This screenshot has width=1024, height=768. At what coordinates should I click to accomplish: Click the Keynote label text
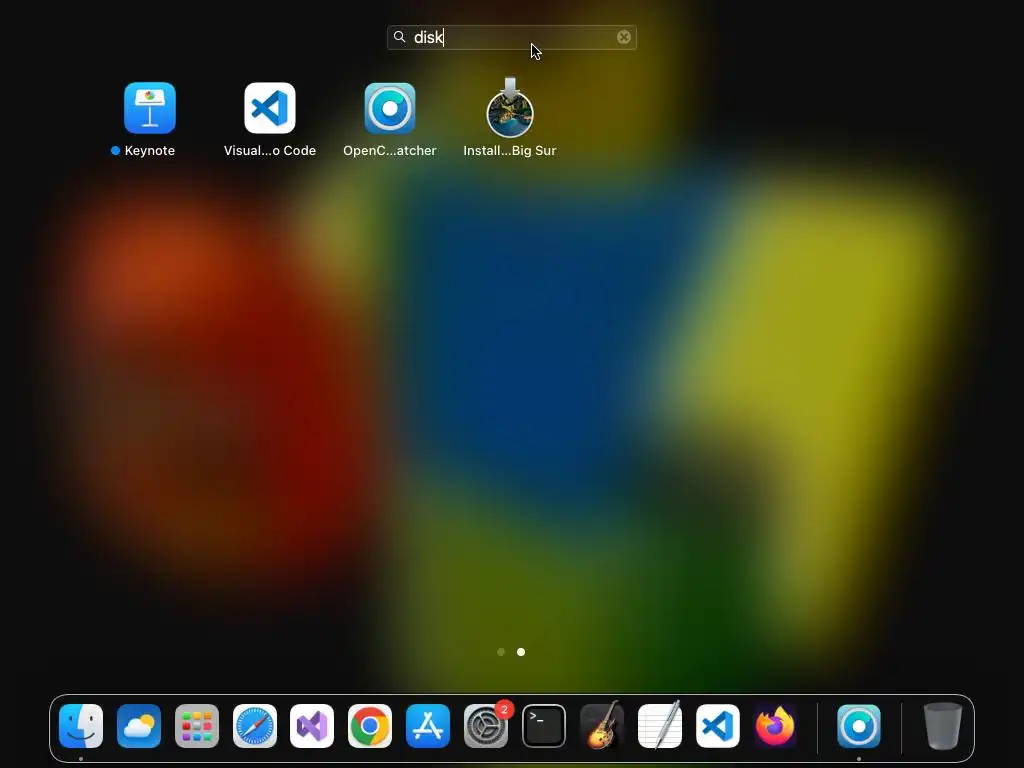point(150,151)
